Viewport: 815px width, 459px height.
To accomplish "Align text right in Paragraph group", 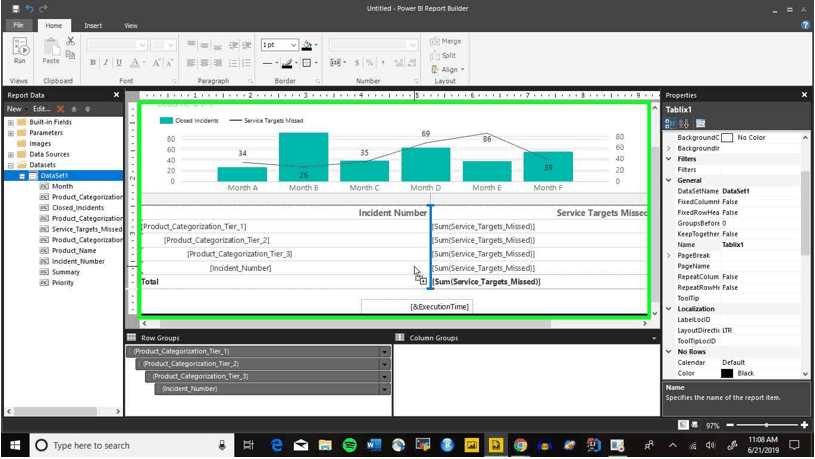I will 217,63.
